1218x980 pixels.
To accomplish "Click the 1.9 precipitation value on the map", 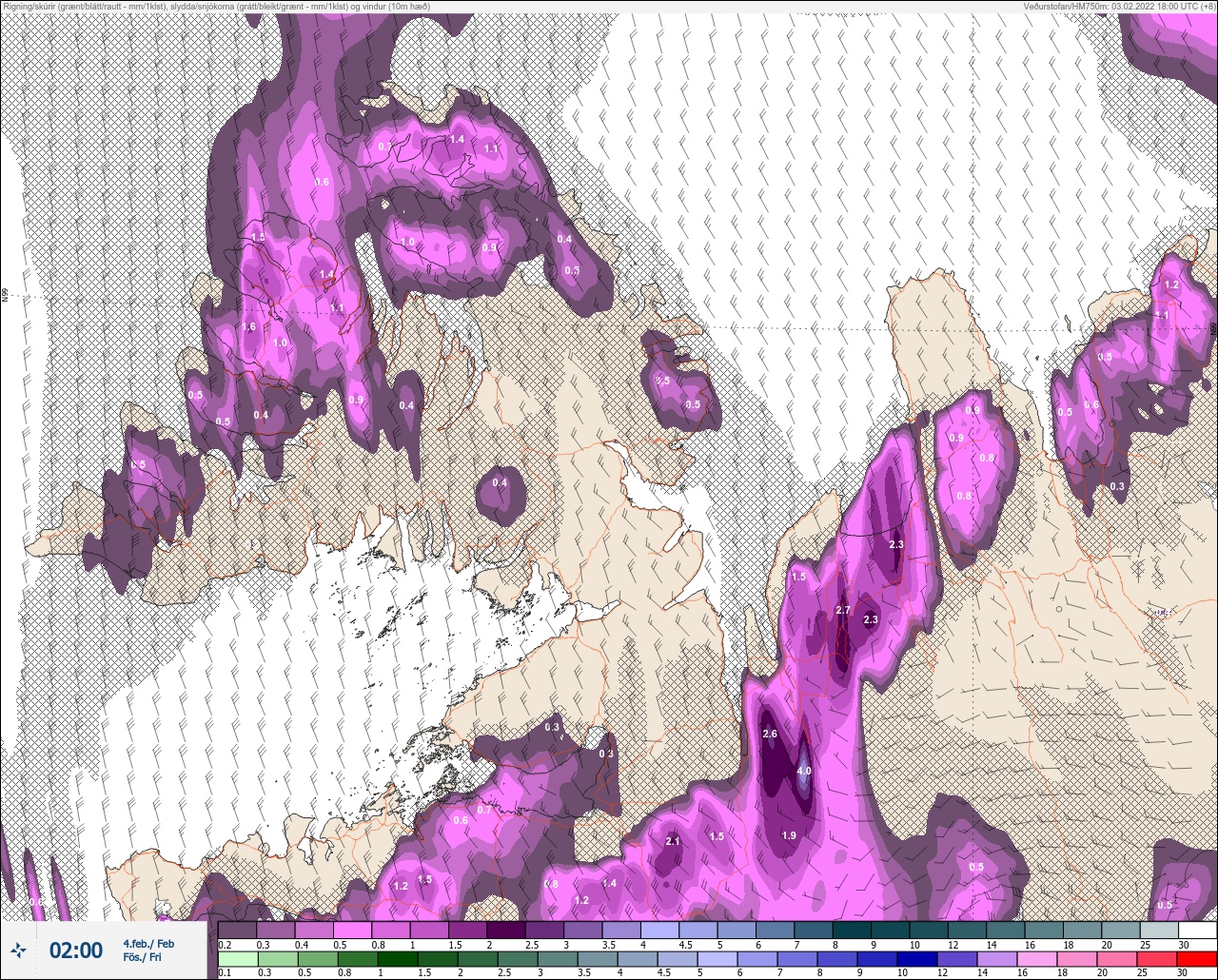I will tap(789, 835).
